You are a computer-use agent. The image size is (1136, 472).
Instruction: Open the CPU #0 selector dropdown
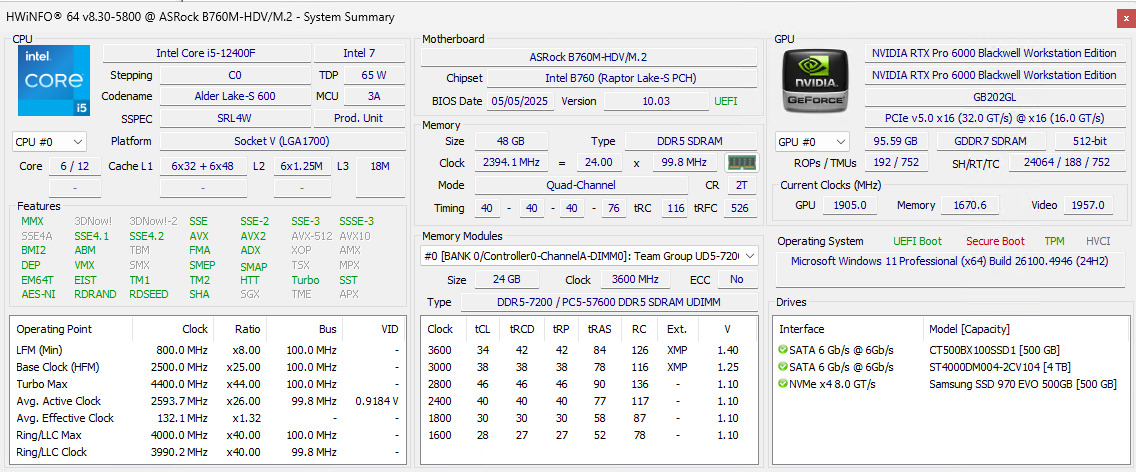49,142
